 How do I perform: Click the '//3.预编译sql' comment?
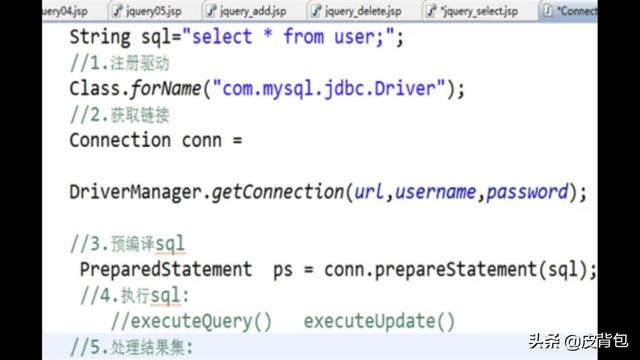pyautogui.click(x=127, y=244)
